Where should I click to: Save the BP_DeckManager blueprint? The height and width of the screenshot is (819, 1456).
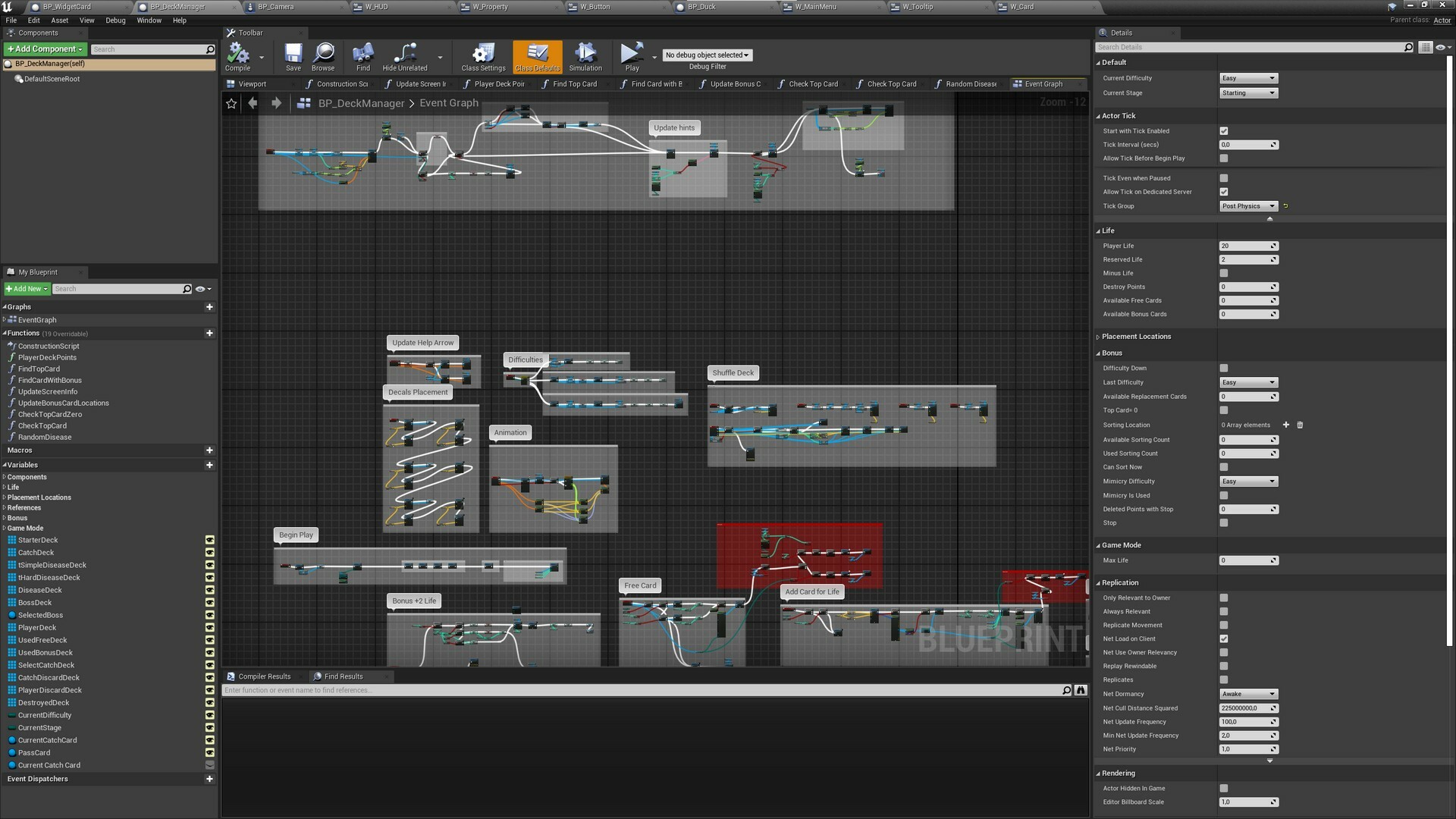[293, 56]
